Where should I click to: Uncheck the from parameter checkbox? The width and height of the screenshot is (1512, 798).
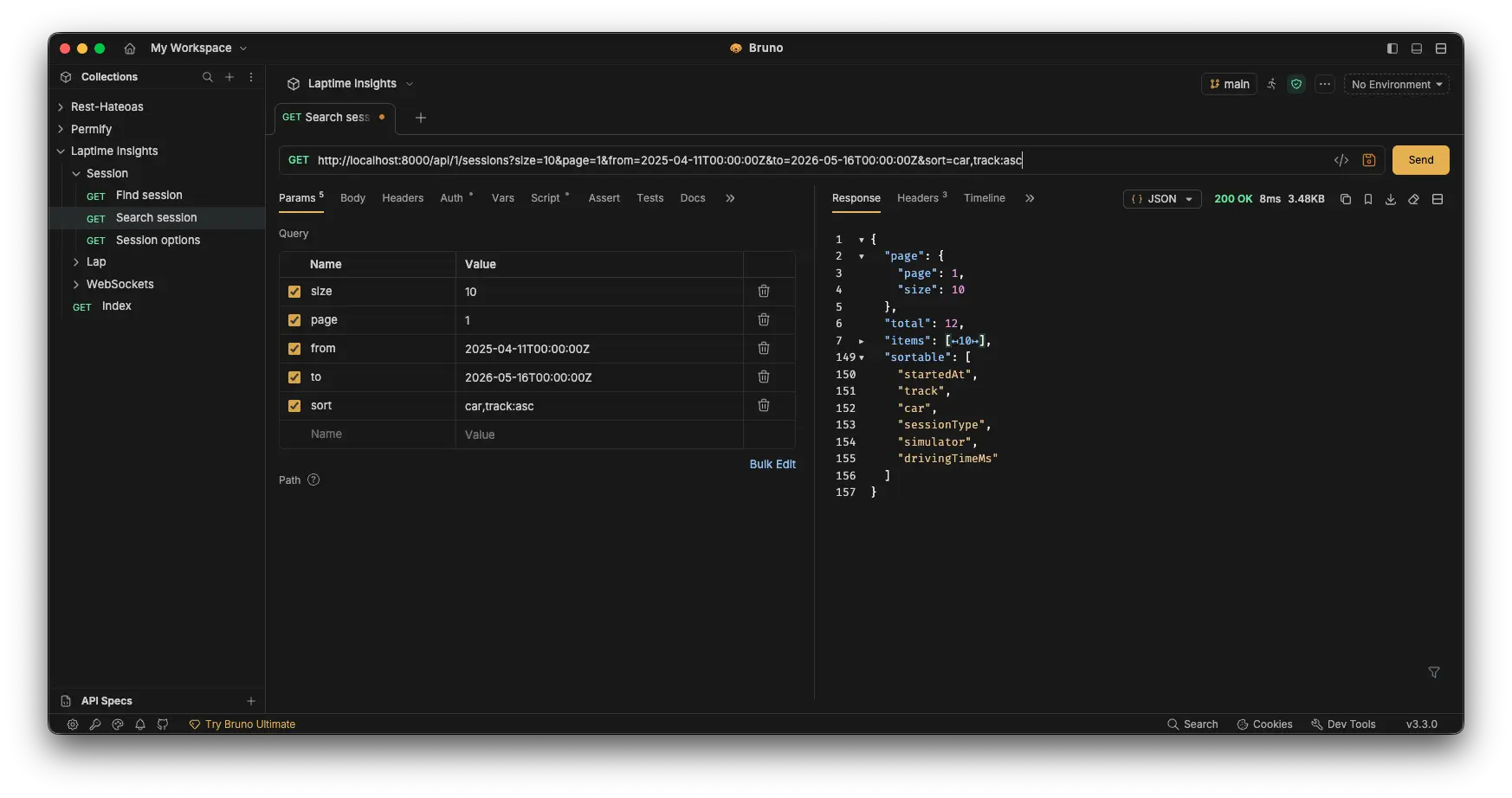pyautogui.click(x=294, y=349)
